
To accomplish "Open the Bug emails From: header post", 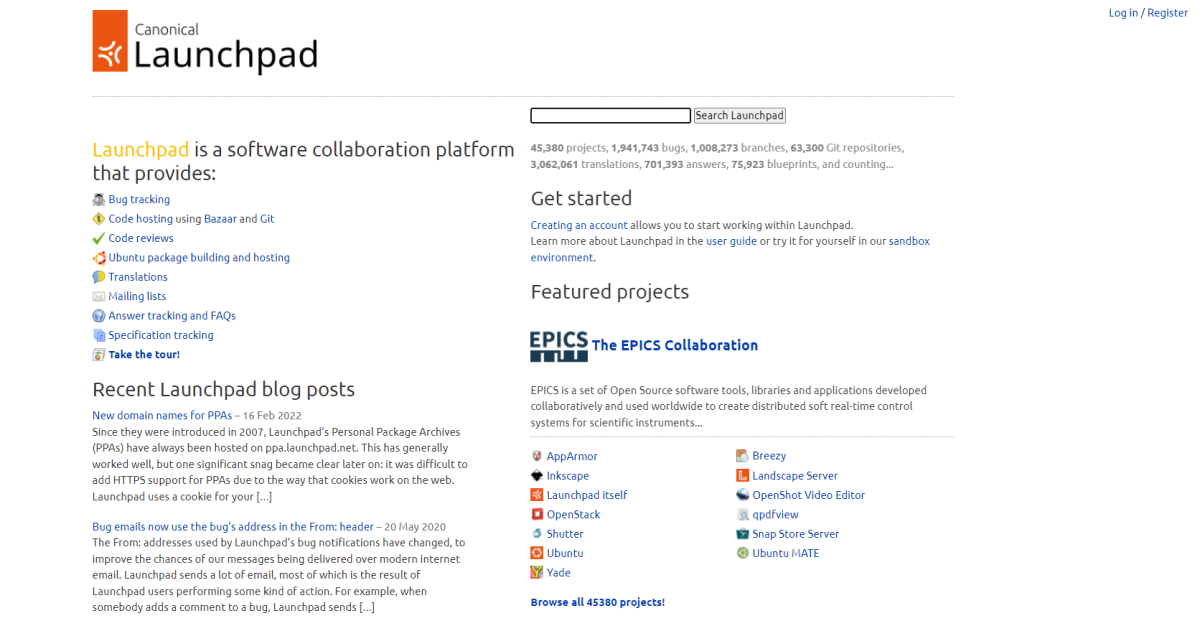I will pyautogui.click(x=233, y=527).
